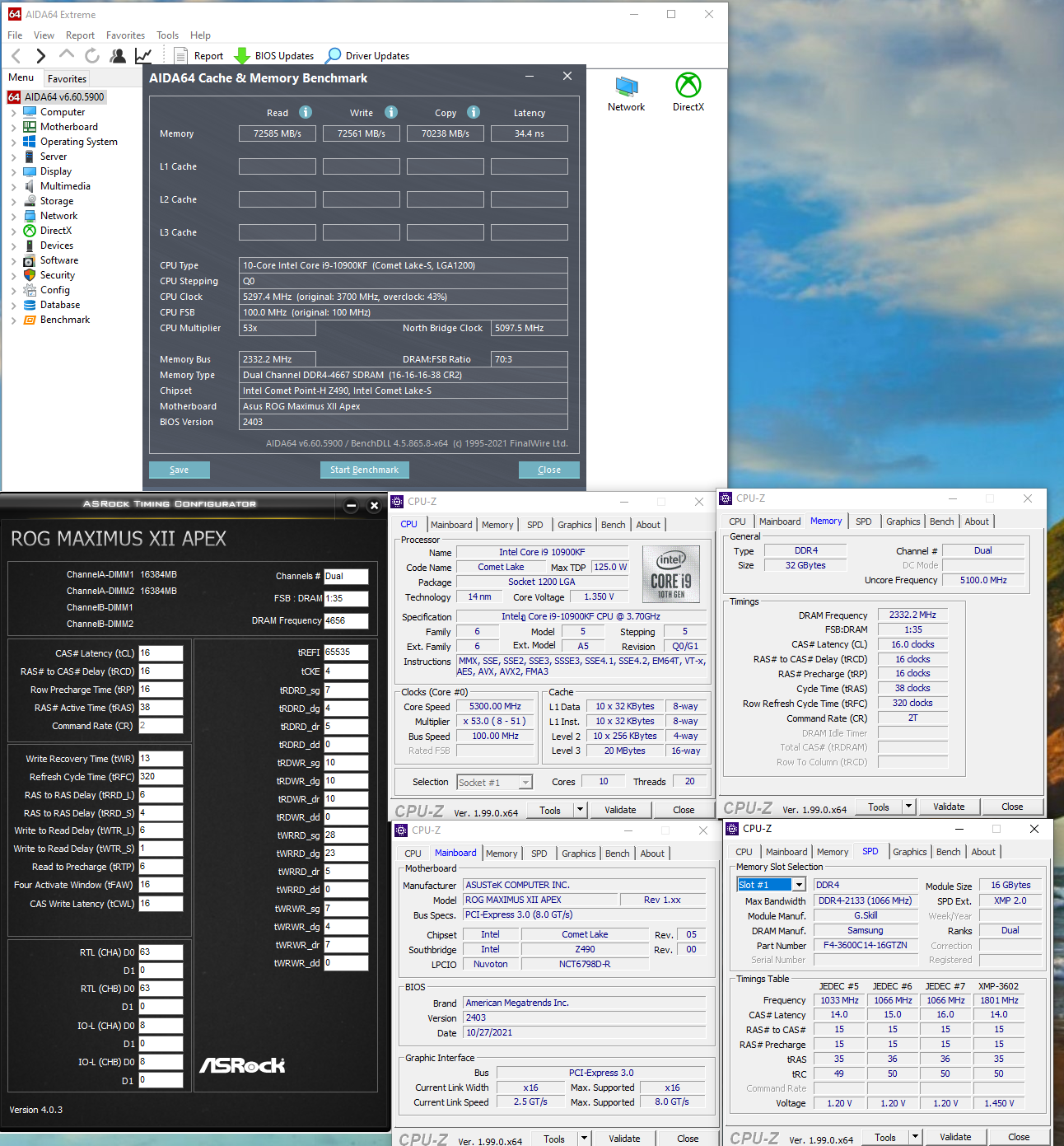This screenshot has width=1064, height=1146.
Task: Click the RTL (CHA) D0 value field
Action: click(x=161, y=952)
